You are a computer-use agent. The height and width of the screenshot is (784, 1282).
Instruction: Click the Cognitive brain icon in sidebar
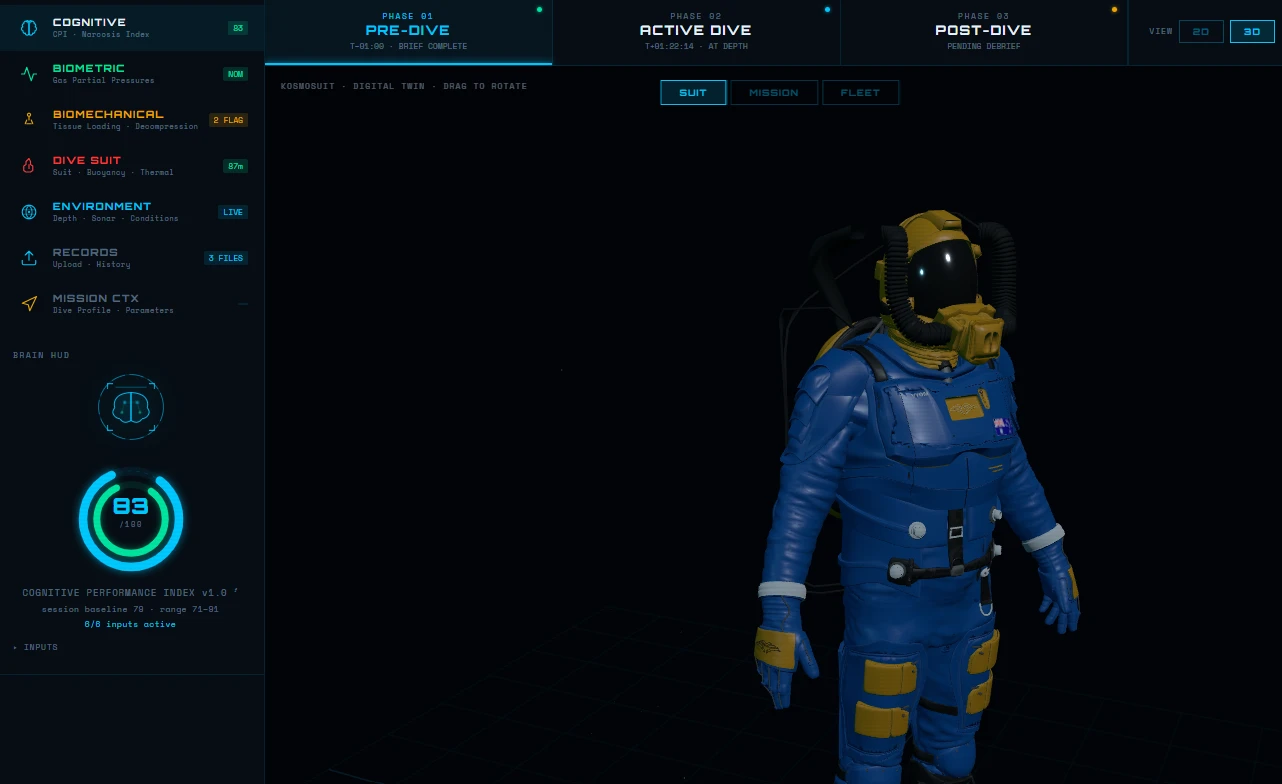pos(29,27)
